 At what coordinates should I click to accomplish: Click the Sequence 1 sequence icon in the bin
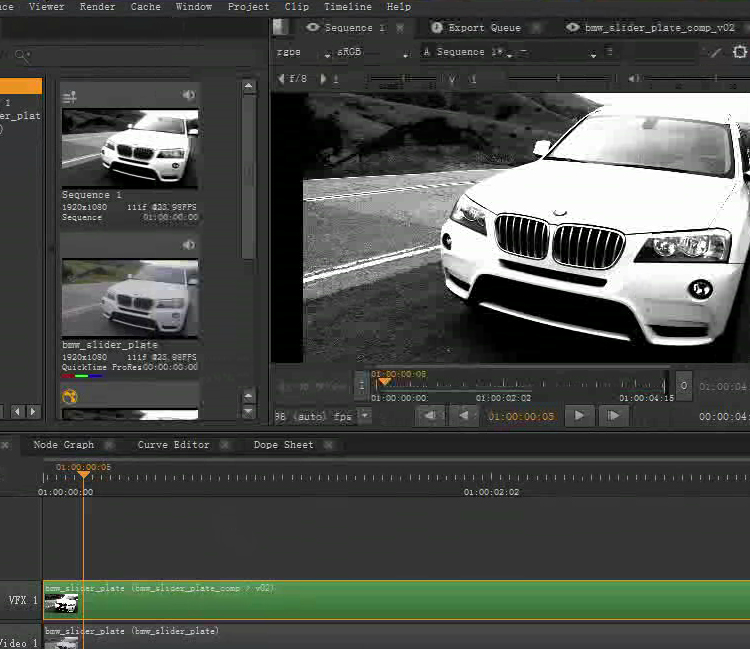(x=69, y=98)
